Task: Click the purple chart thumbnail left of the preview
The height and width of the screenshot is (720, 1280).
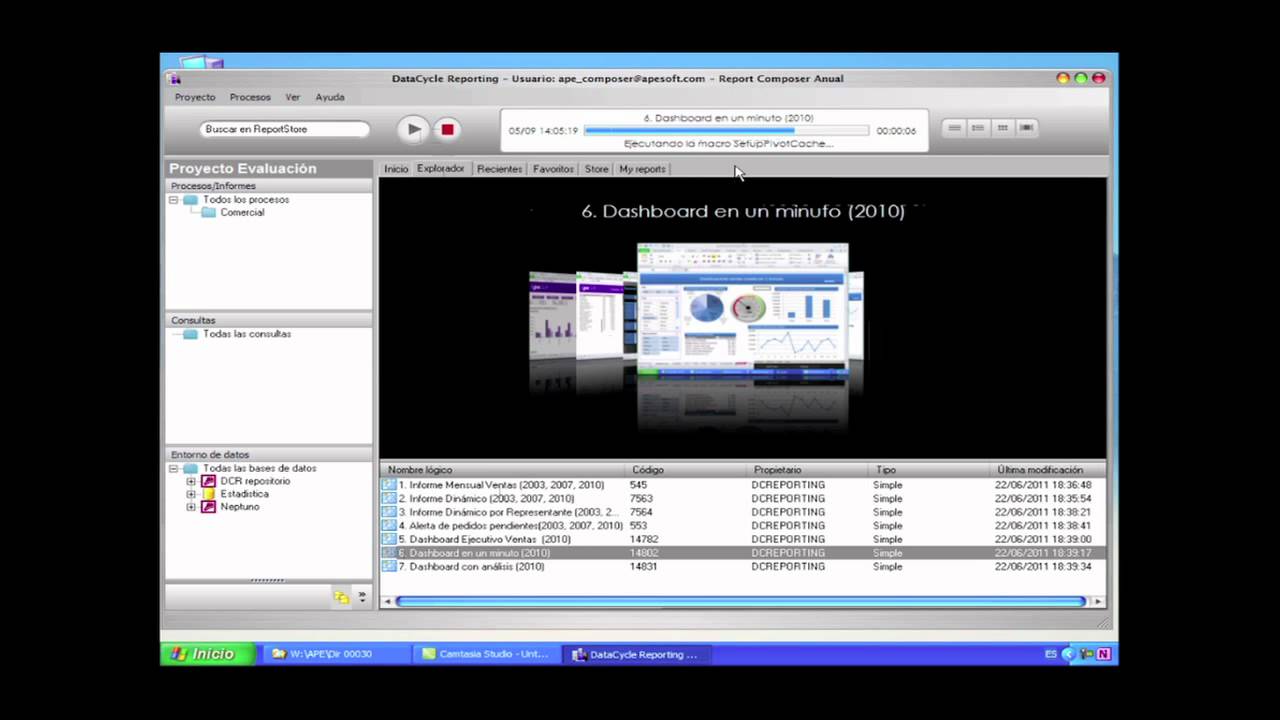Action: pos(552,315)
